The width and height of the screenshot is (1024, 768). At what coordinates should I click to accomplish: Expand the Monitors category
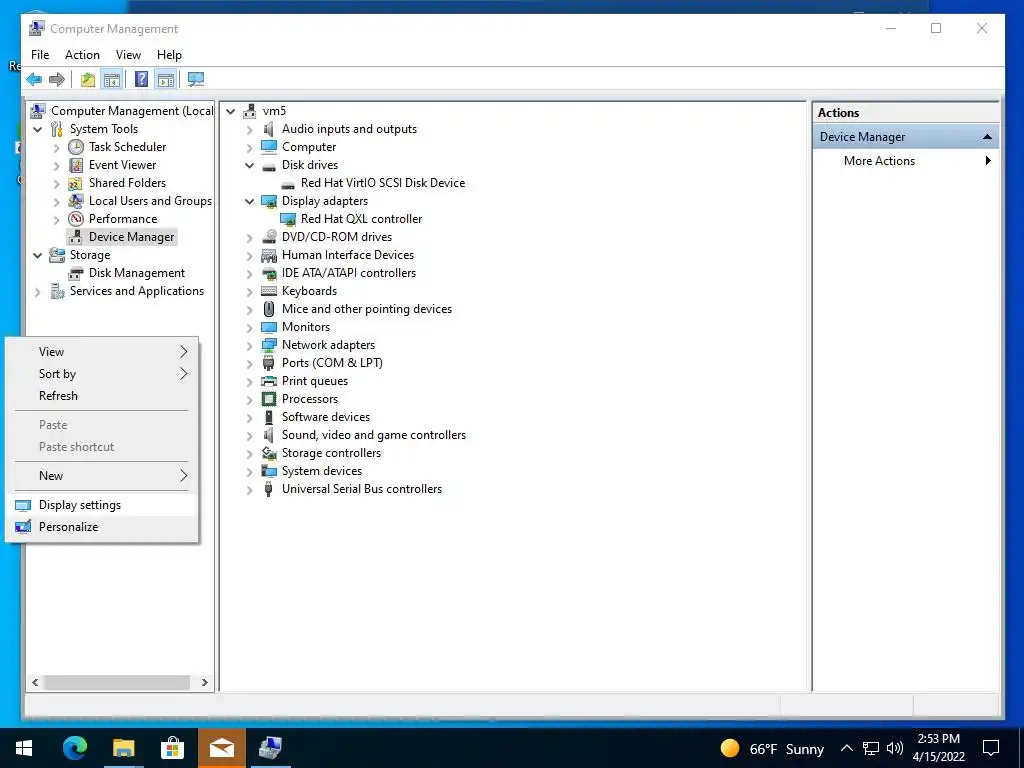[x=249, y=327]
